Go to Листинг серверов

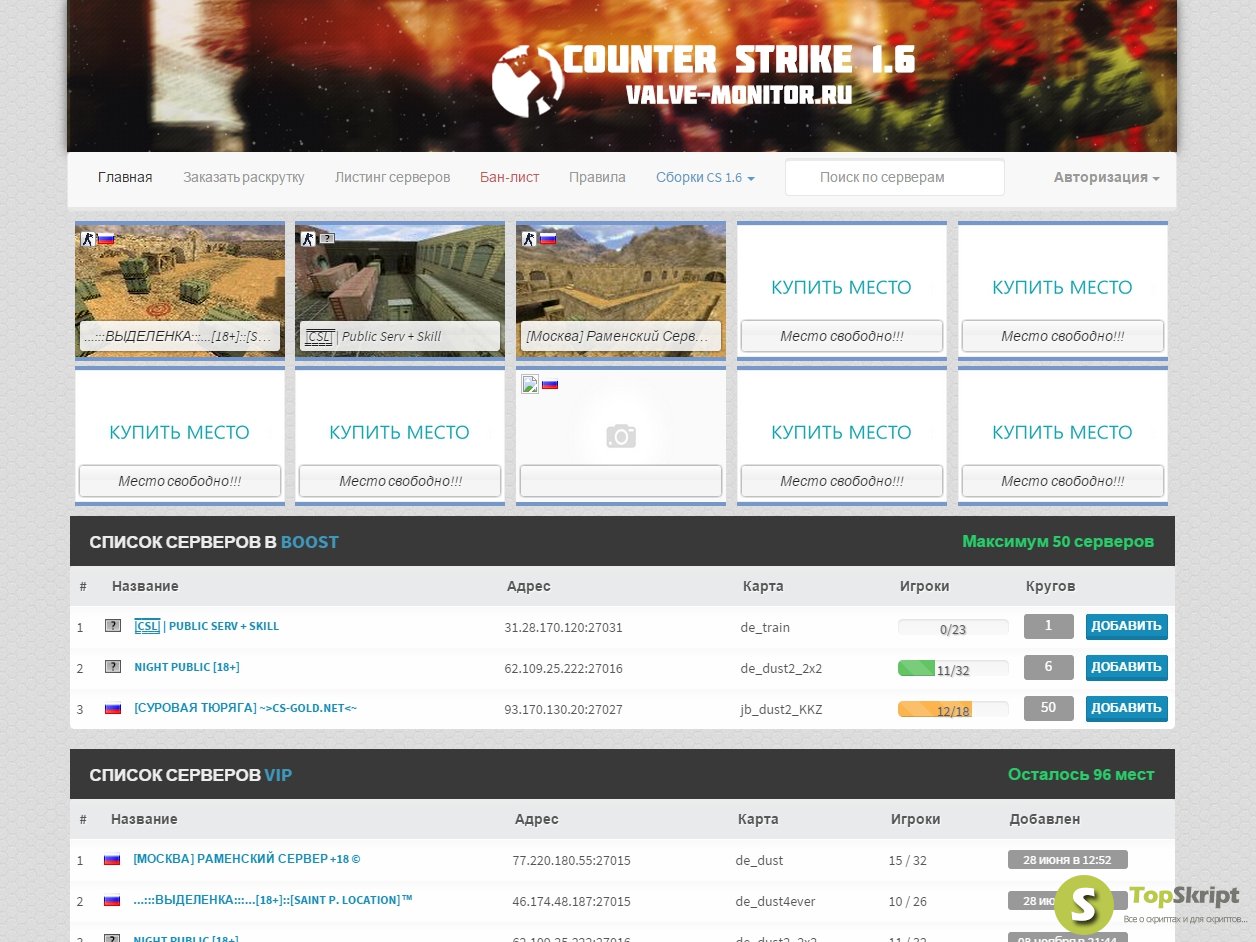coord(392,177)
